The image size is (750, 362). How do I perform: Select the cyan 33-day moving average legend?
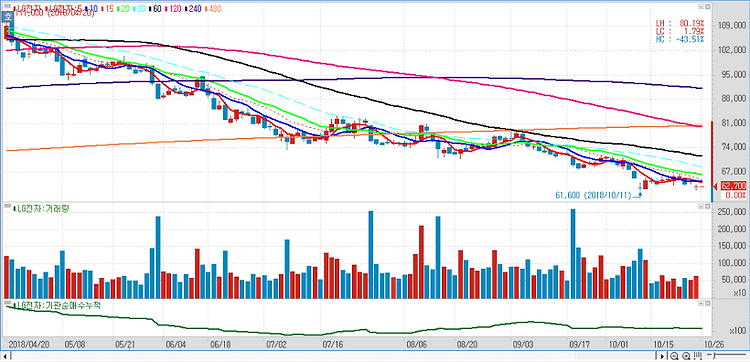[139, 9]
